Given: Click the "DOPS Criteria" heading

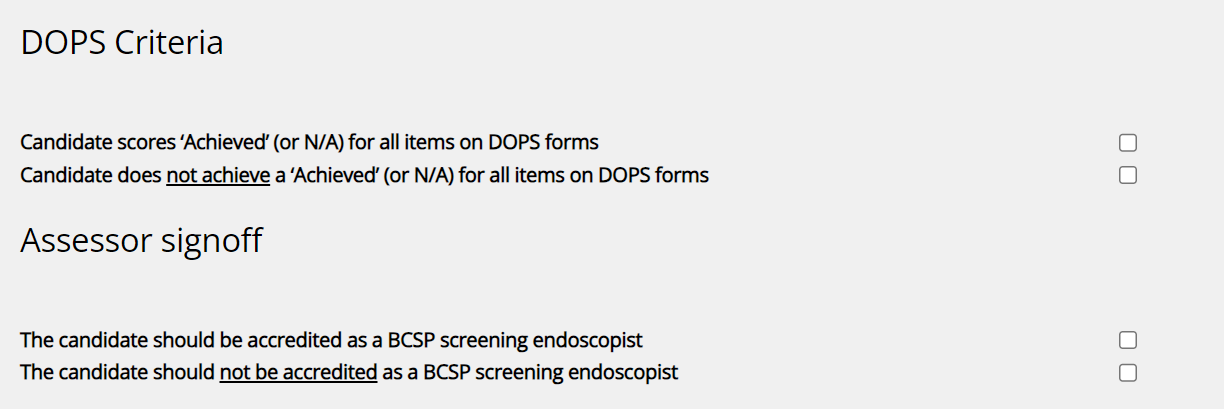Looking at the screenshot, I should 121,43.
